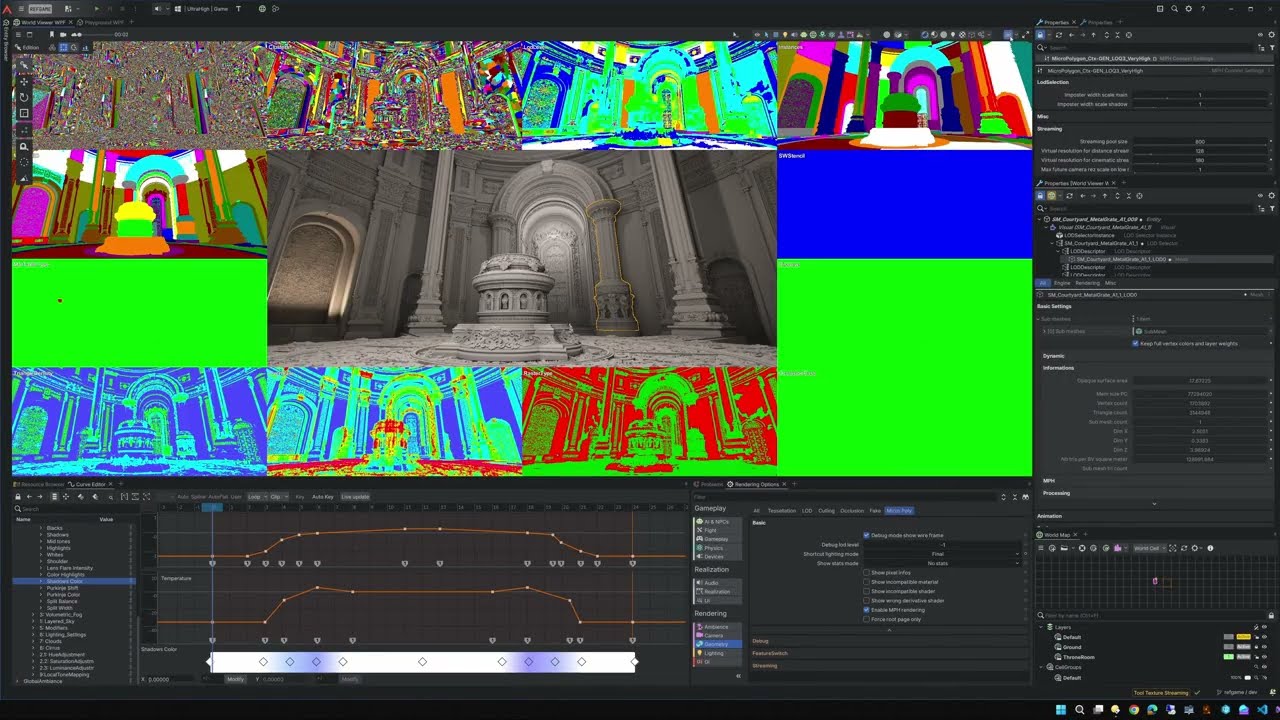
Task: Click Tool Texture Streaming status button
Action: [x=1162, y=692]
